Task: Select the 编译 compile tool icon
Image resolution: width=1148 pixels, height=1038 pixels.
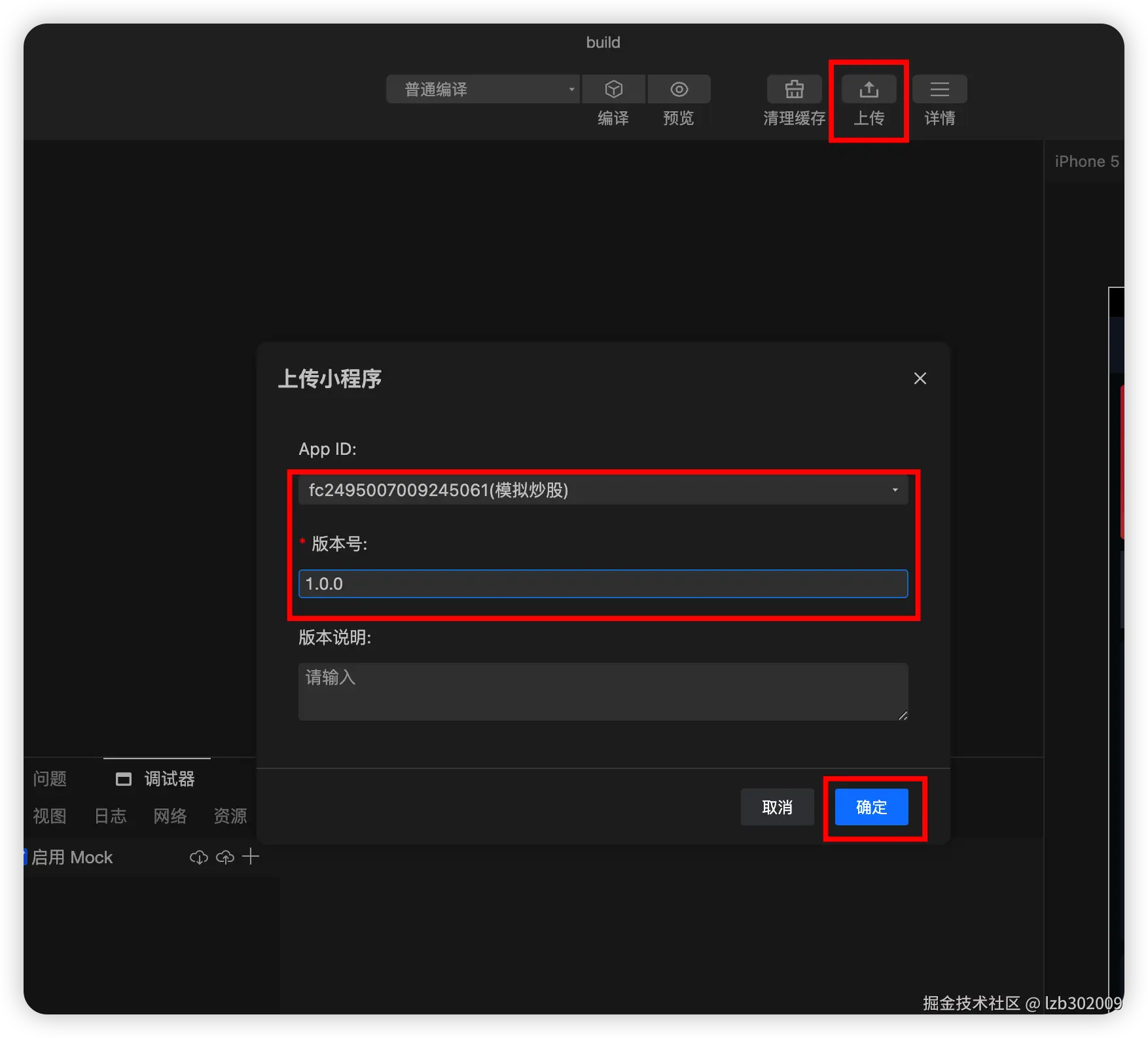Action: pos(613,89)
